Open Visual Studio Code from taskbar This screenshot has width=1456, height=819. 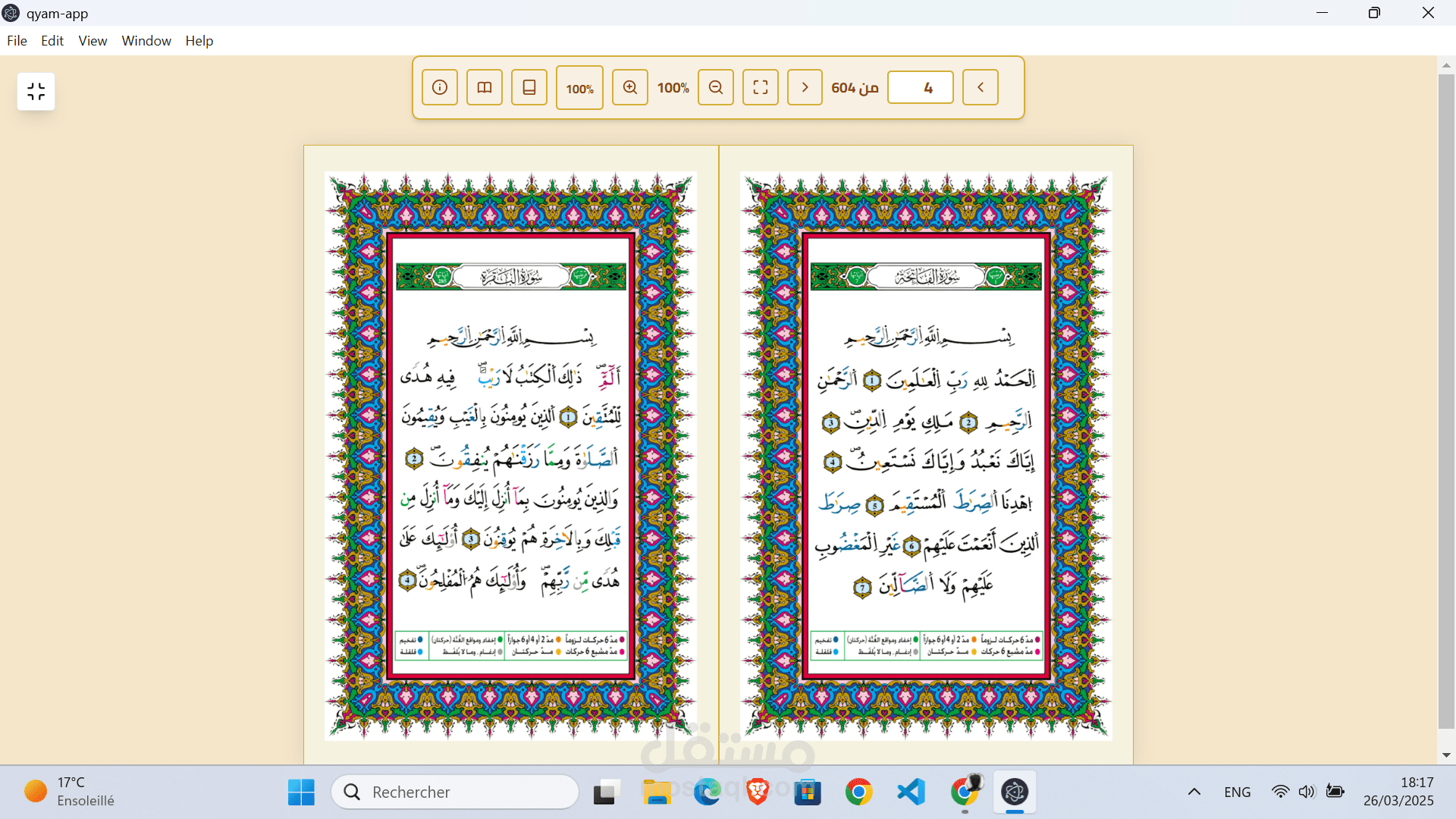(911, 792)
